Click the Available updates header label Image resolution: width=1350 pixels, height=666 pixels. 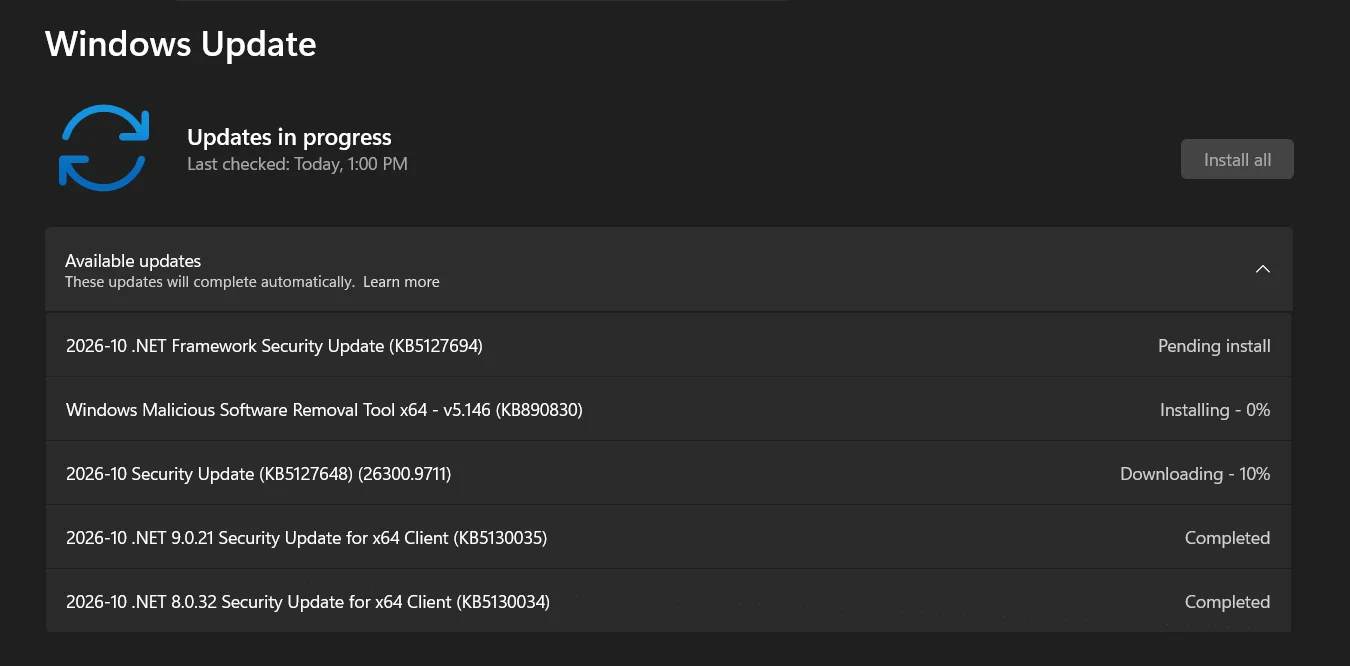point(133,260)
